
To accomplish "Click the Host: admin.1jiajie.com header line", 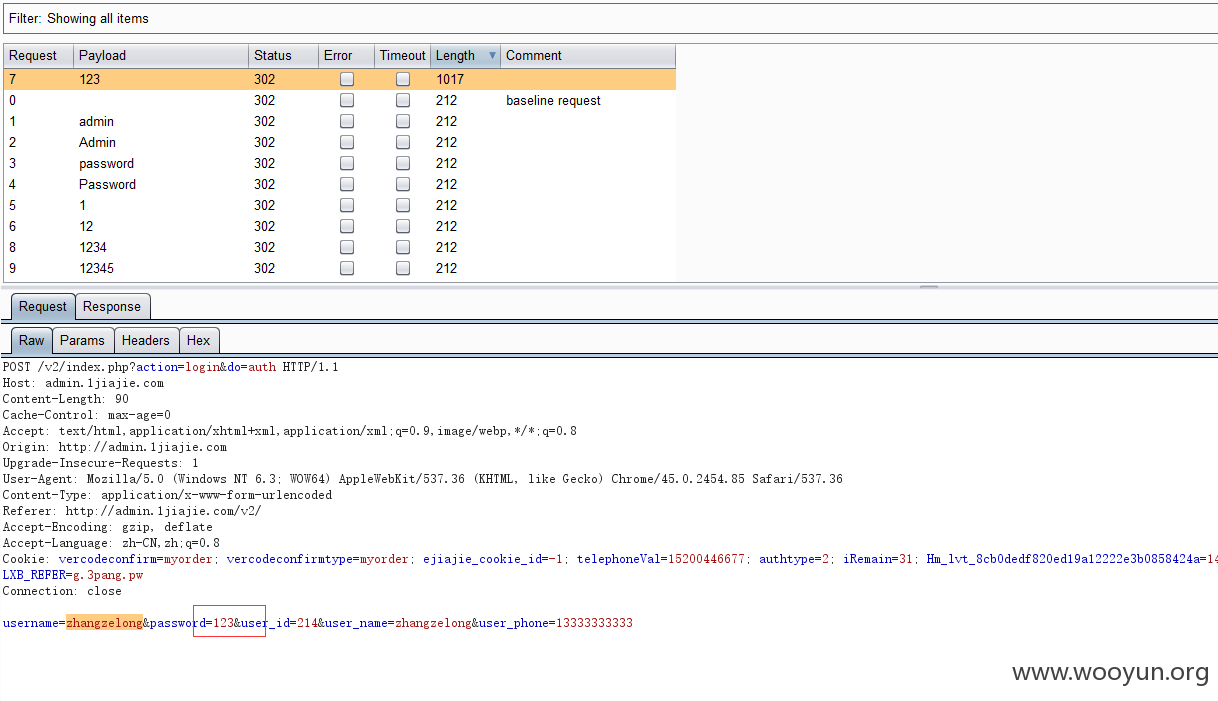I will tap(83, 383).
